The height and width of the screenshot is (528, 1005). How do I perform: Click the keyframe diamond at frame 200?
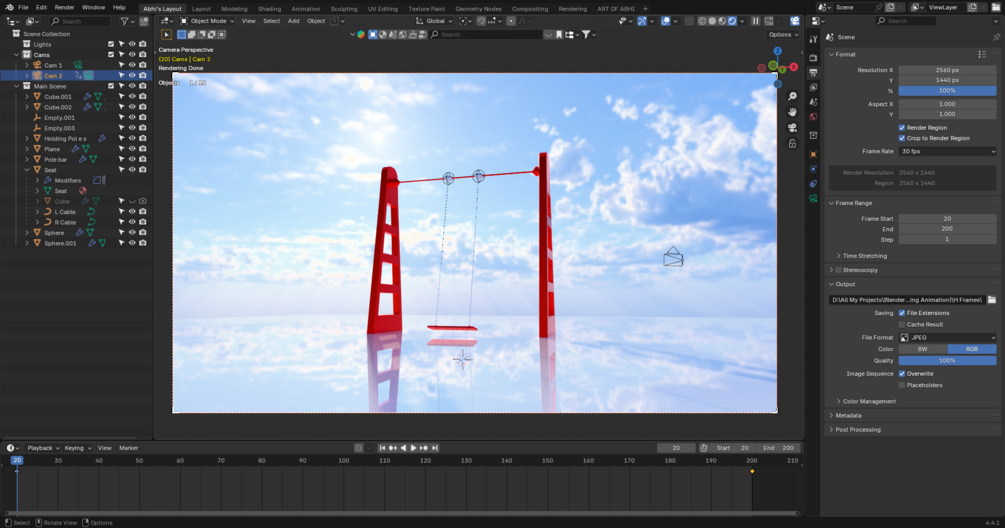[752, 472]
